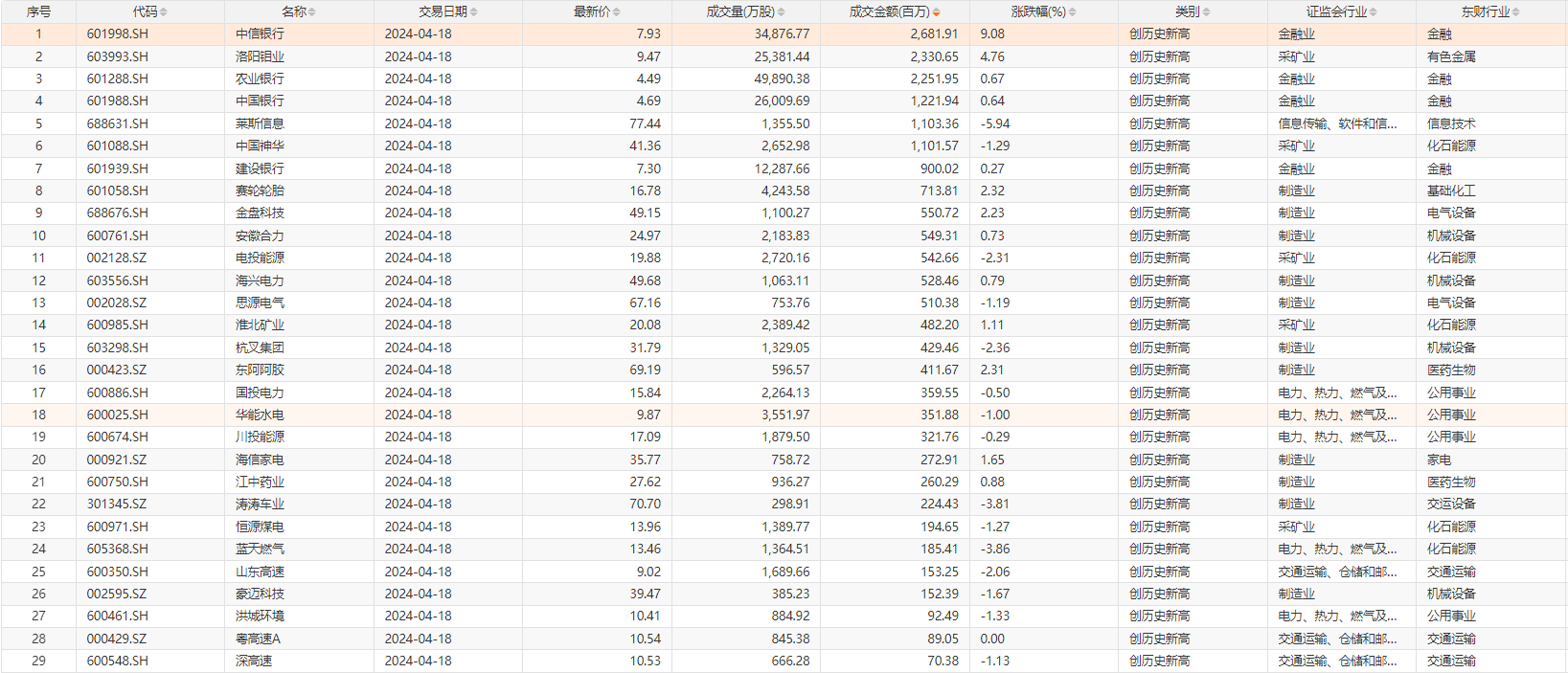Viewport: 1568px width, 673px height.
Task: Click the sort icon beside 涨跌幅(%)
Action: [1073, 12]
